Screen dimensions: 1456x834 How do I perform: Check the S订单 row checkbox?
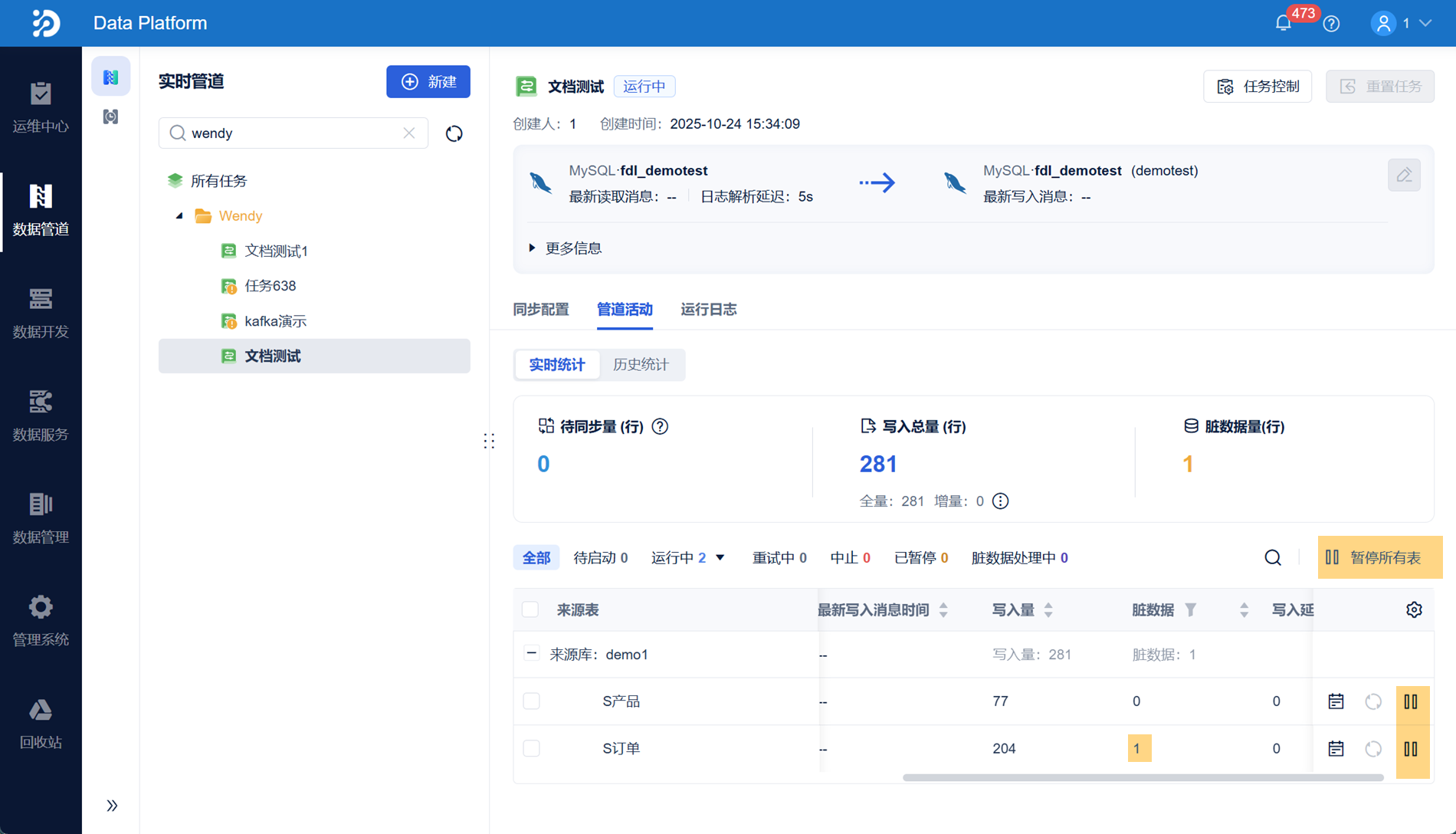tap(531, 748)
